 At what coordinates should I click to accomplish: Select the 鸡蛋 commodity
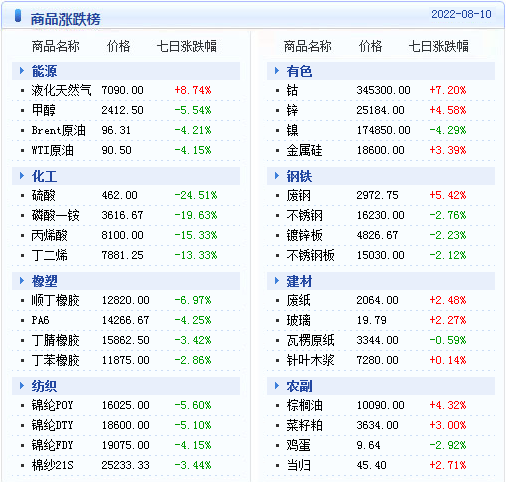tap(298, 445)
